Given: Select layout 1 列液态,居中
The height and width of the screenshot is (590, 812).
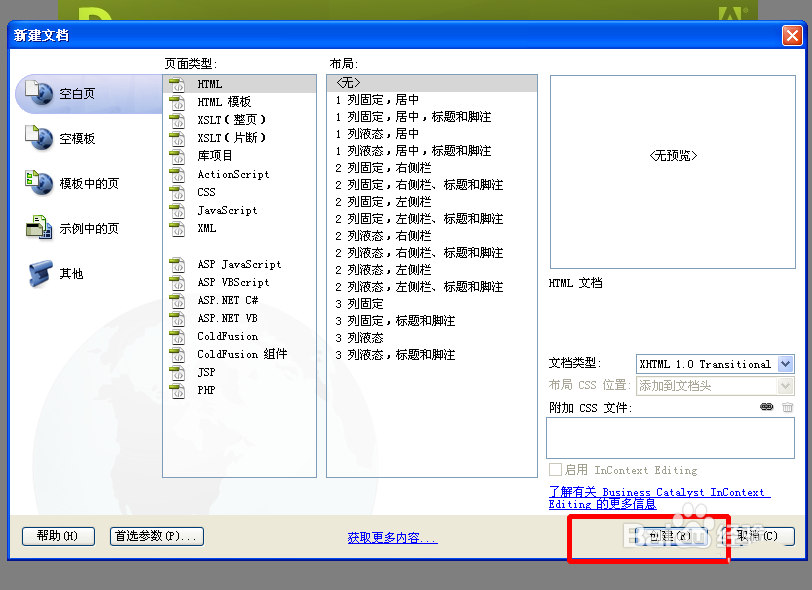Looking at the screenshot, I should click(x=432, y=134).
